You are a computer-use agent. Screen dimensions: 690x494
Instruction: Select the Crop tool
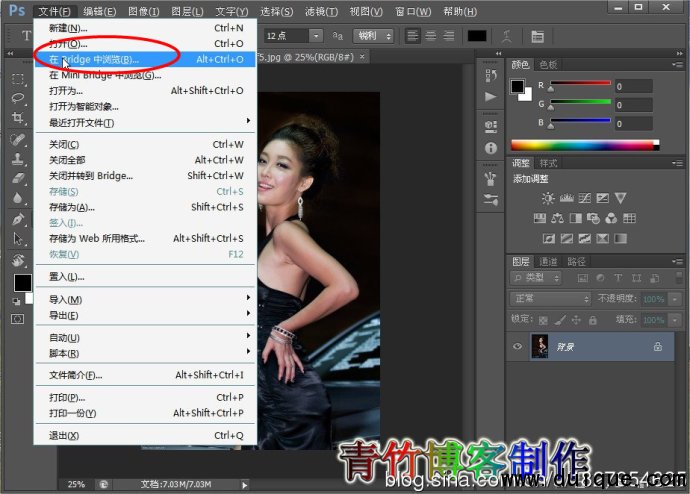click(18, 117)
